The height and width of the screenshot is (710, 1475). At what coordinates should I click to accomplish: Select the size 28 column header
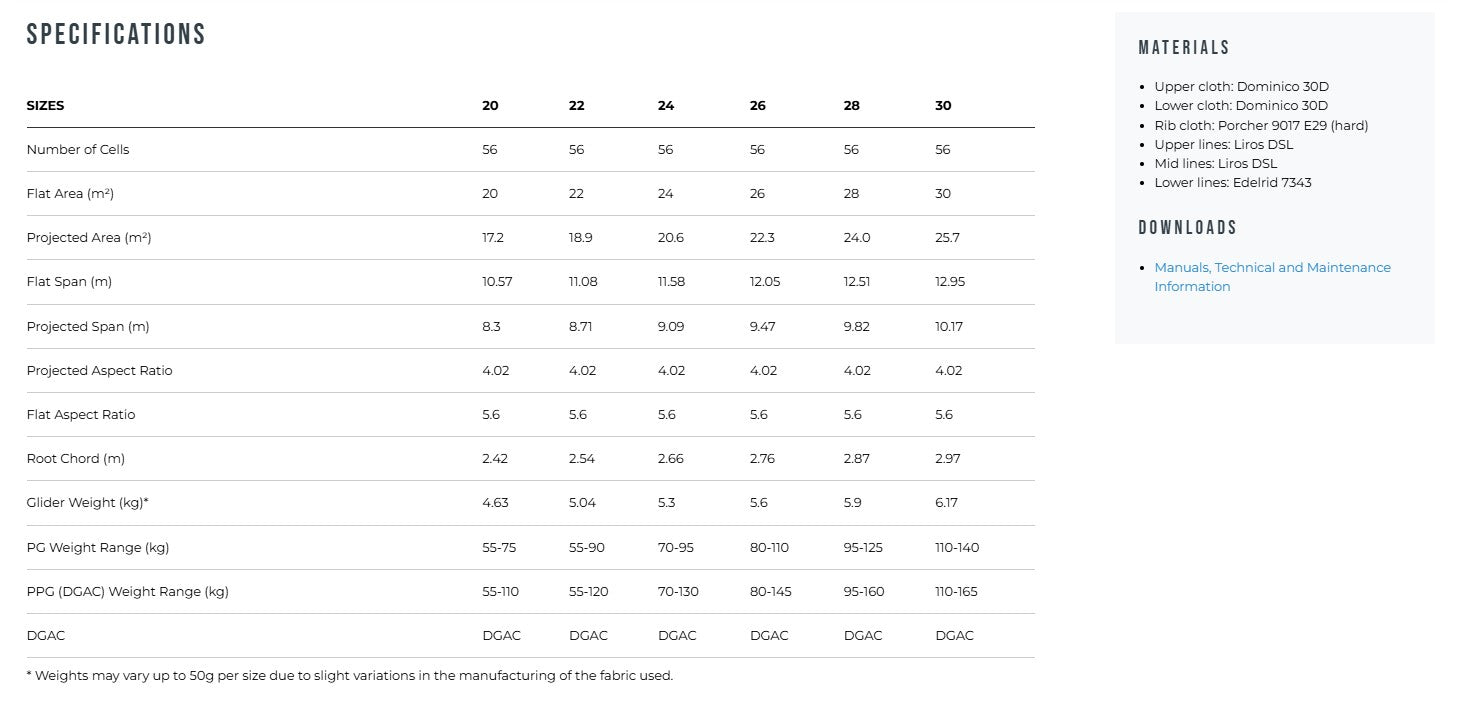[852, 106]
